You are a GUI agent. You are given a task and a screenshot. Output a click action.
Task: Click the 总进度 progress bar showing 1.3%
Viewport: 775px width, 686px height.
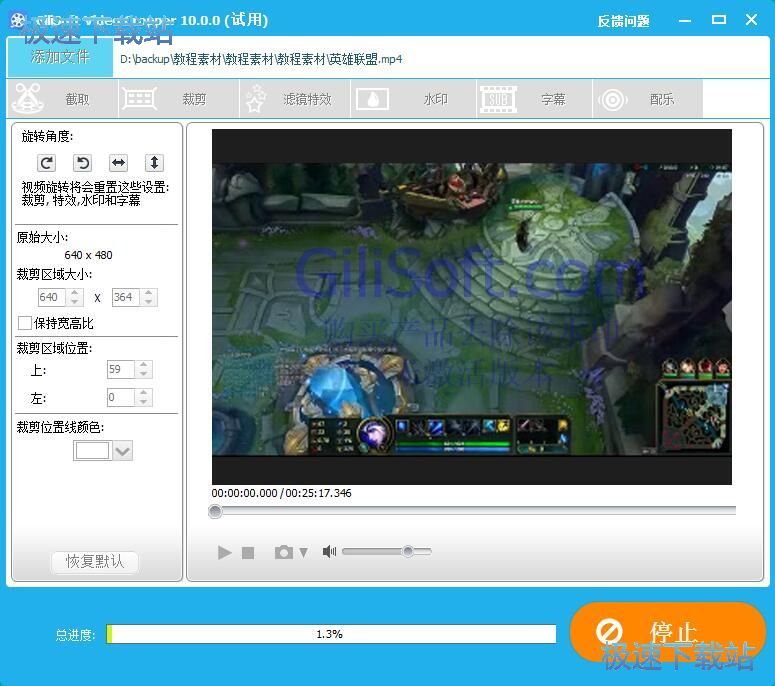(331, 634)
